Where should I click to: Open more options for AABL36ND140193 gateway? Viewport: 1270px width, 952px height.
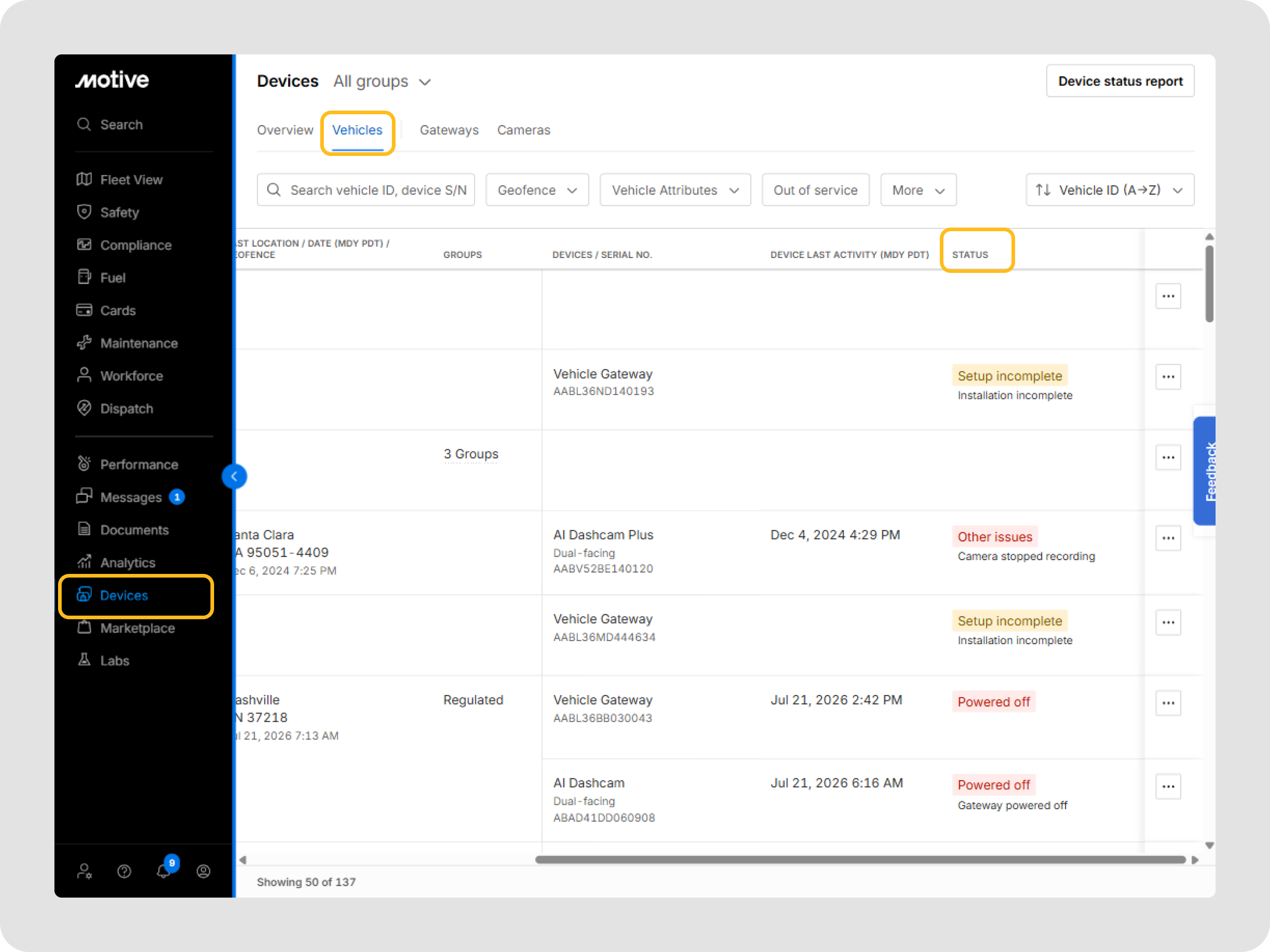pyautogui.click(x=1168, y=377)
